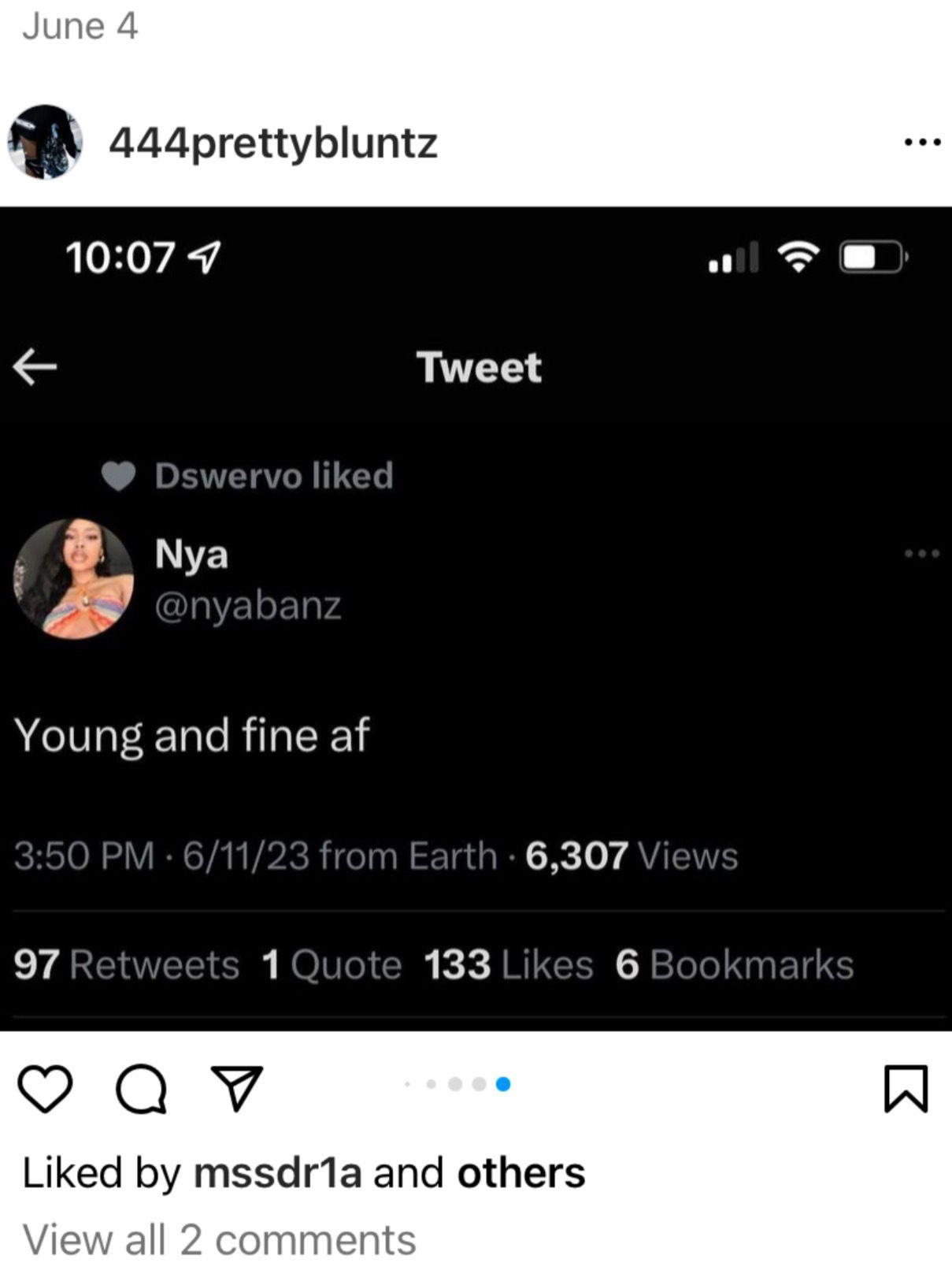Image resolution: width=952 pixels, height=1270 pixels.
Task: Open the 1 Quote list
Action: 332,965
